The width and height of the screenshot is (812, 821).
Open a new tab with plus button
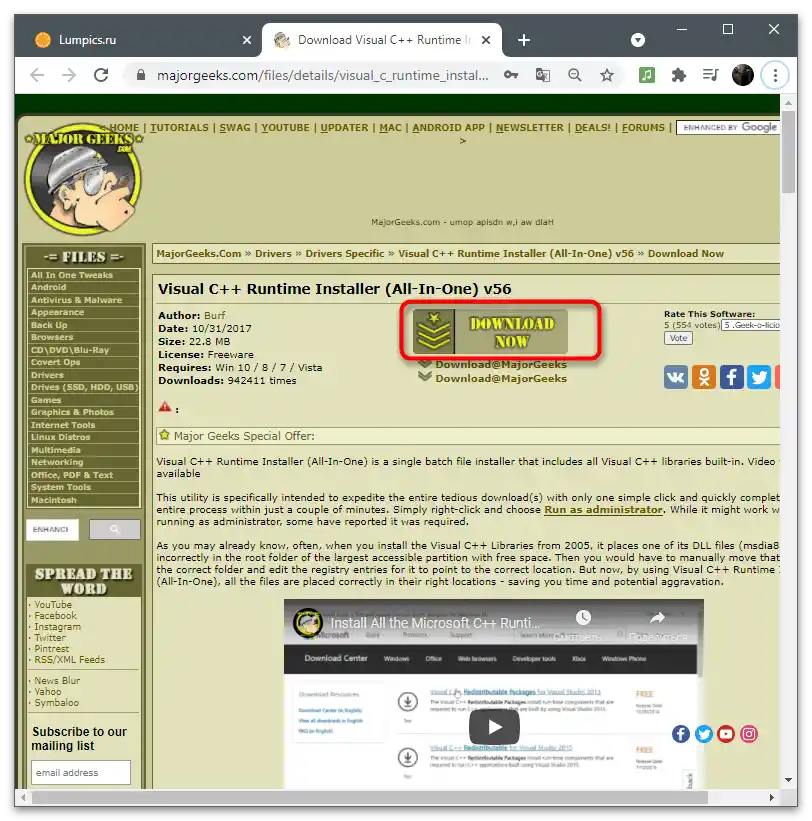coord(524,40)
